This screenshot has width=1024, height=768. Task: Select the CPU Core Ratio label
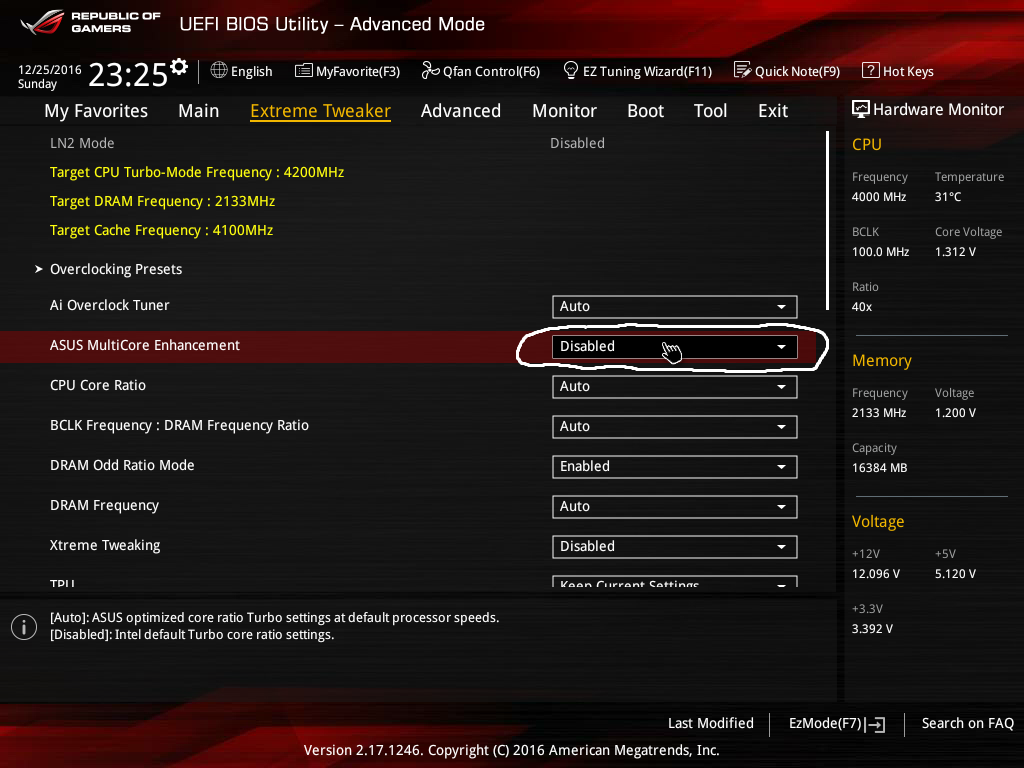pyautogui.click(x=98, y=385)
